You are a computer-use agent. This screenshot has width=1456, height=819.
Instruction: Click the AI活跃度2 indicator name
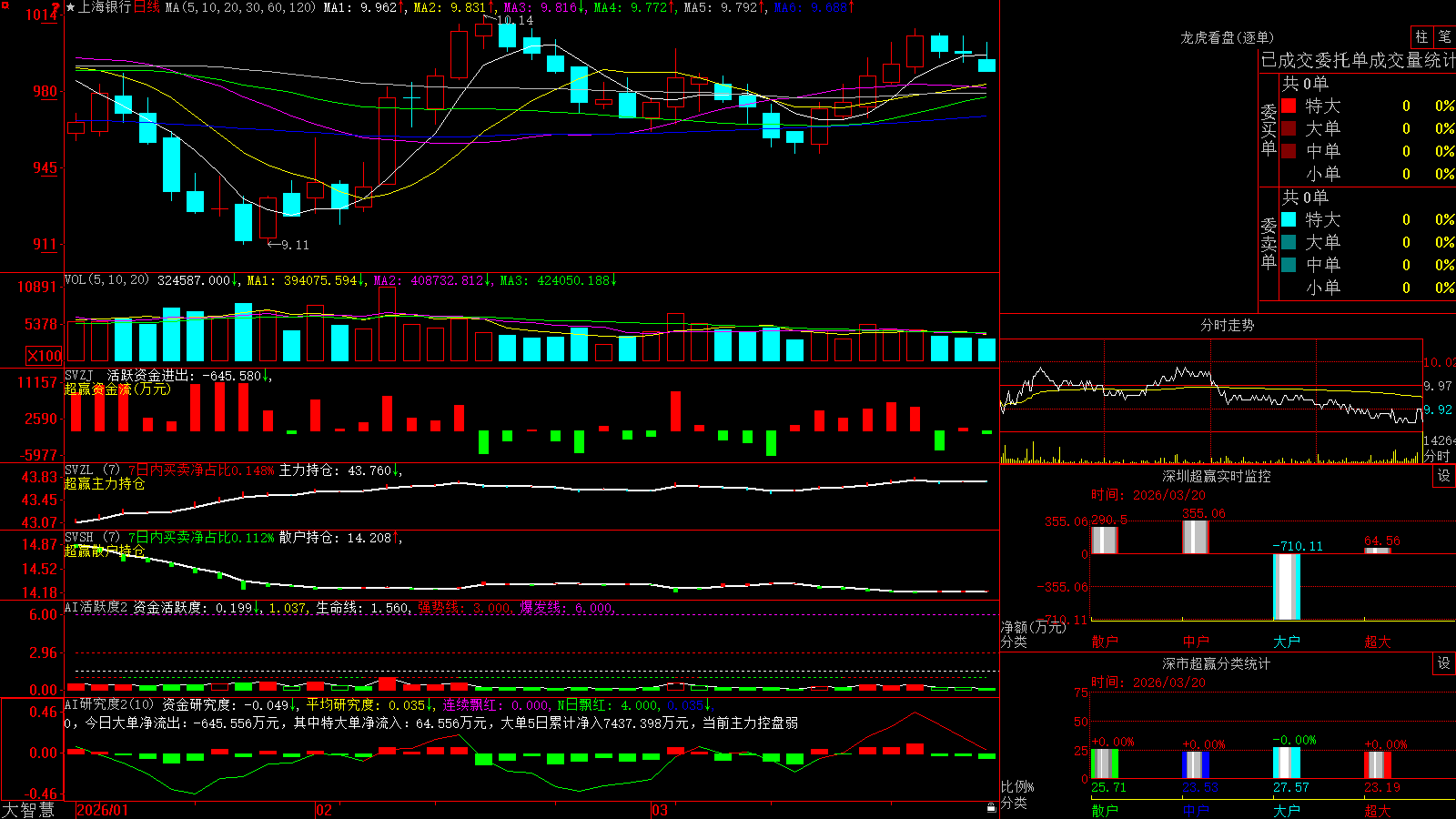point(96,608)
